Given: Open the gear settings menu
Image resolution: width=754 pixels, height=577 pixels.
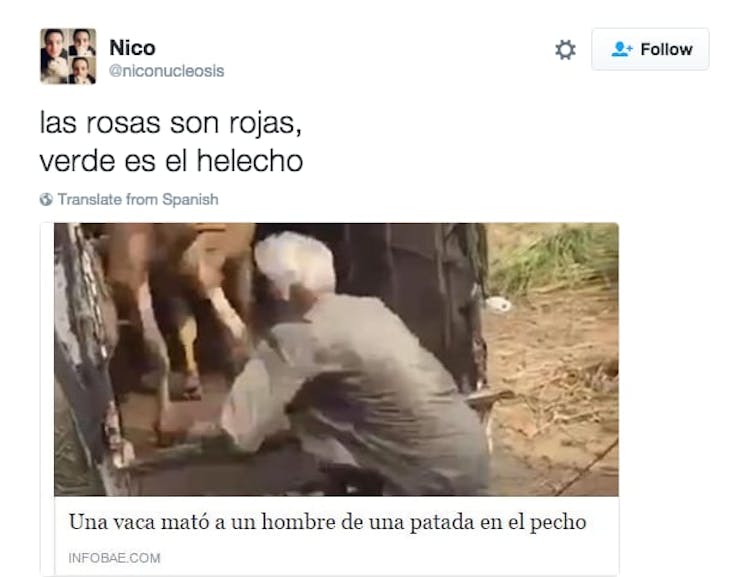Looking at the screenshot, I should click(x=565, y=50).
